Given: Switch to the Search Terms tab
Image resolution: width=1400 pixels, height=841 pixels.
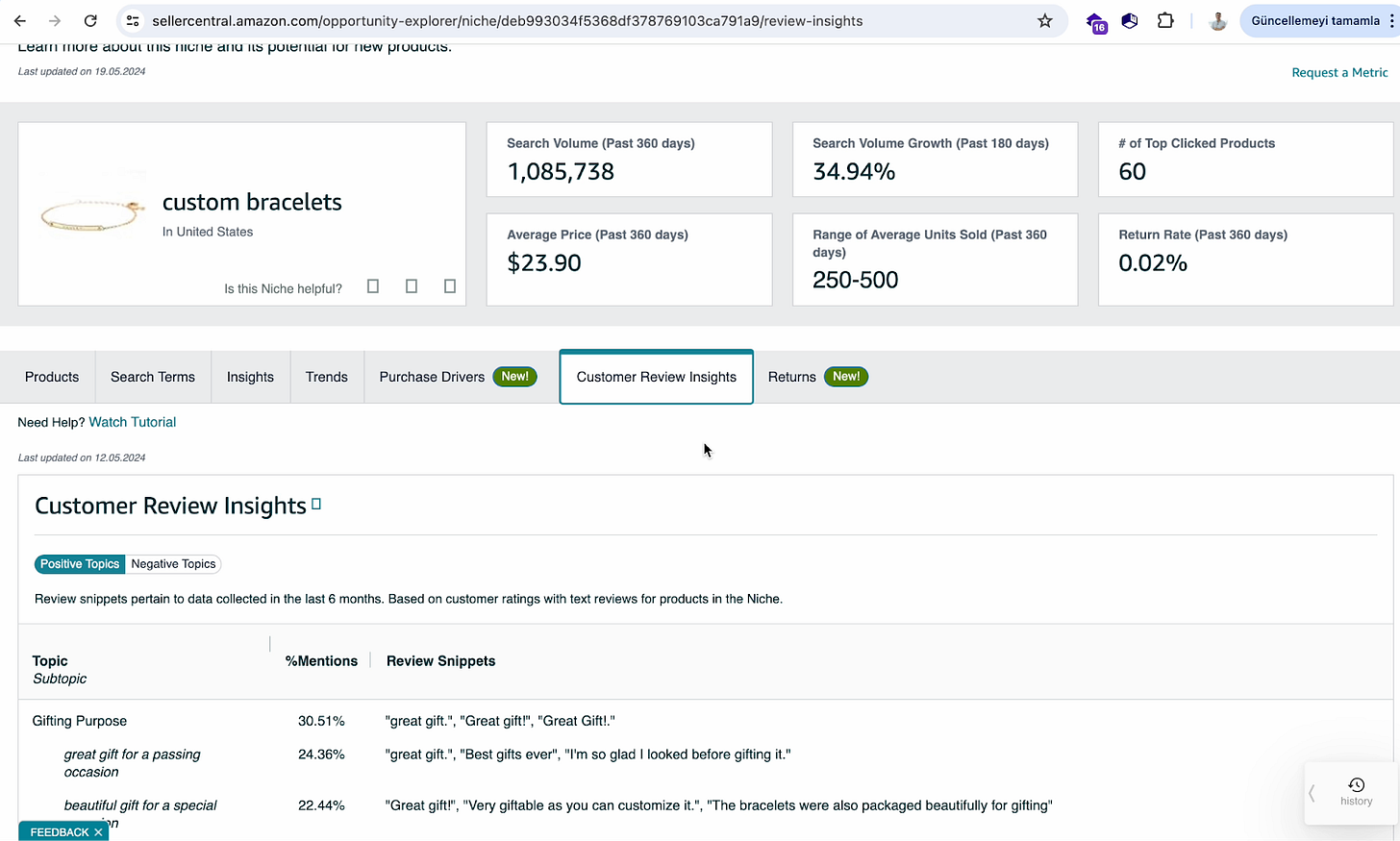Looking at the screenshot, I should [x=153, y=377].
